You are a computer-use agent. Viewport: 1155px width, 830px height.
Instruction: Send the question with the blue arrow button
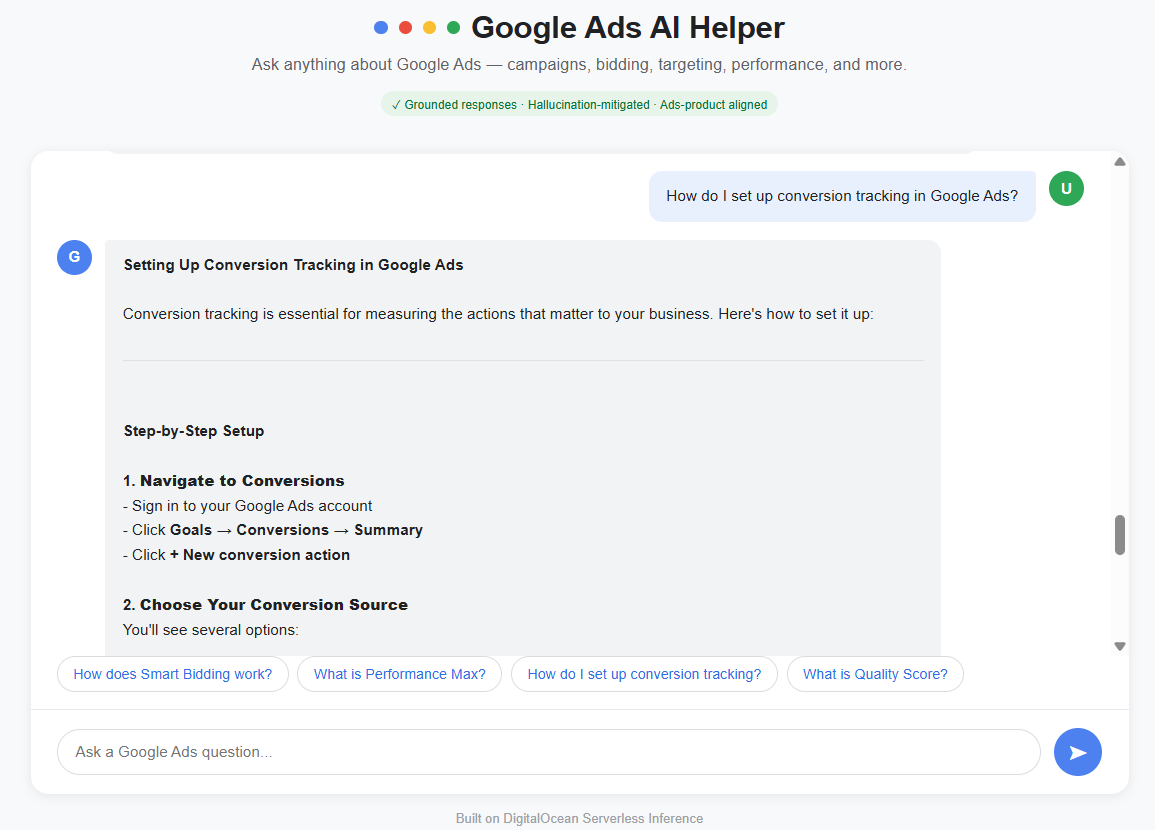coord(1077,752)
